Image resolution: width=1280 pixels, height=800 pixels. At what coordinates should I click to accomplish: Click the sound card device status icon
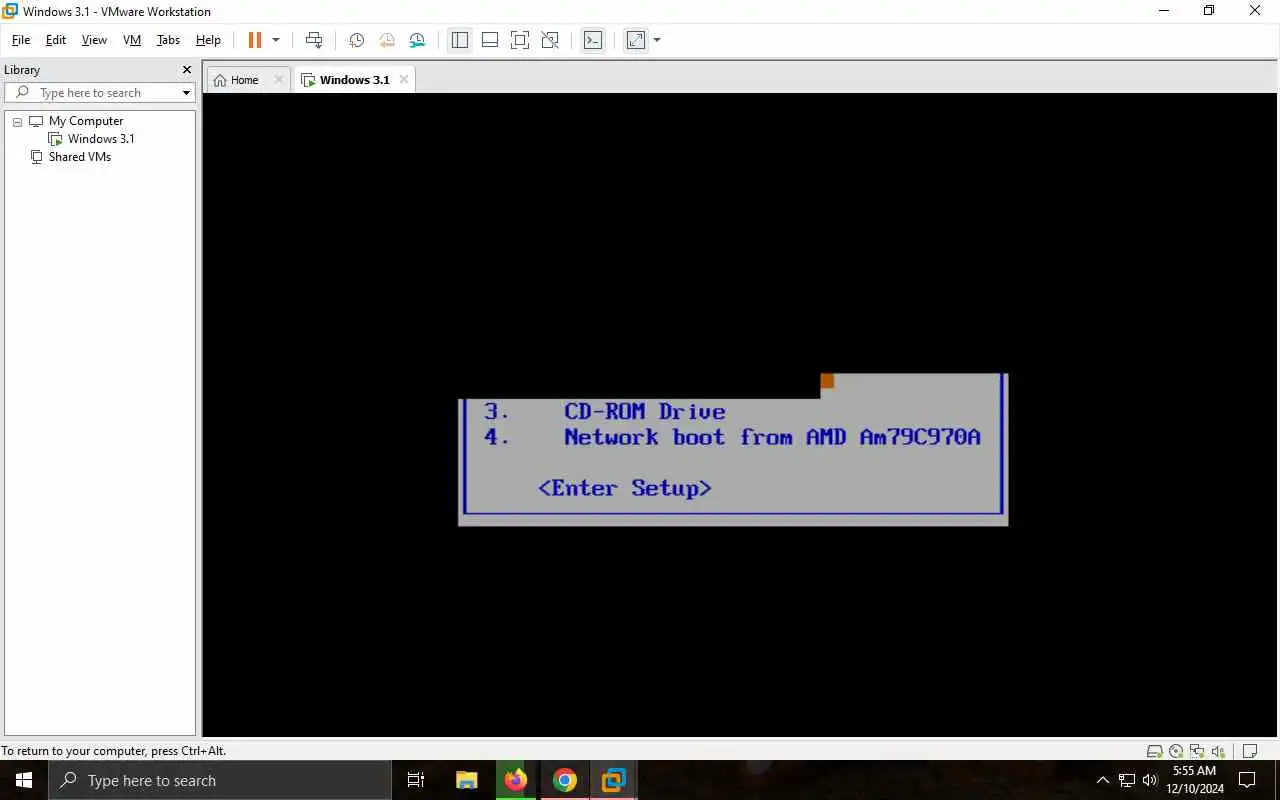1218,751
